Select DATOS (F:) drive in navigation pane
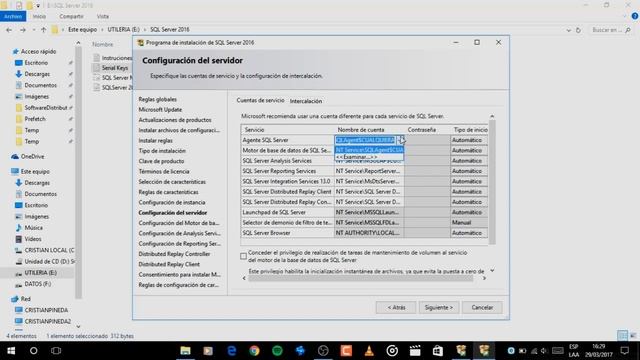The image size is (640, 360). [x=38, y=284]
